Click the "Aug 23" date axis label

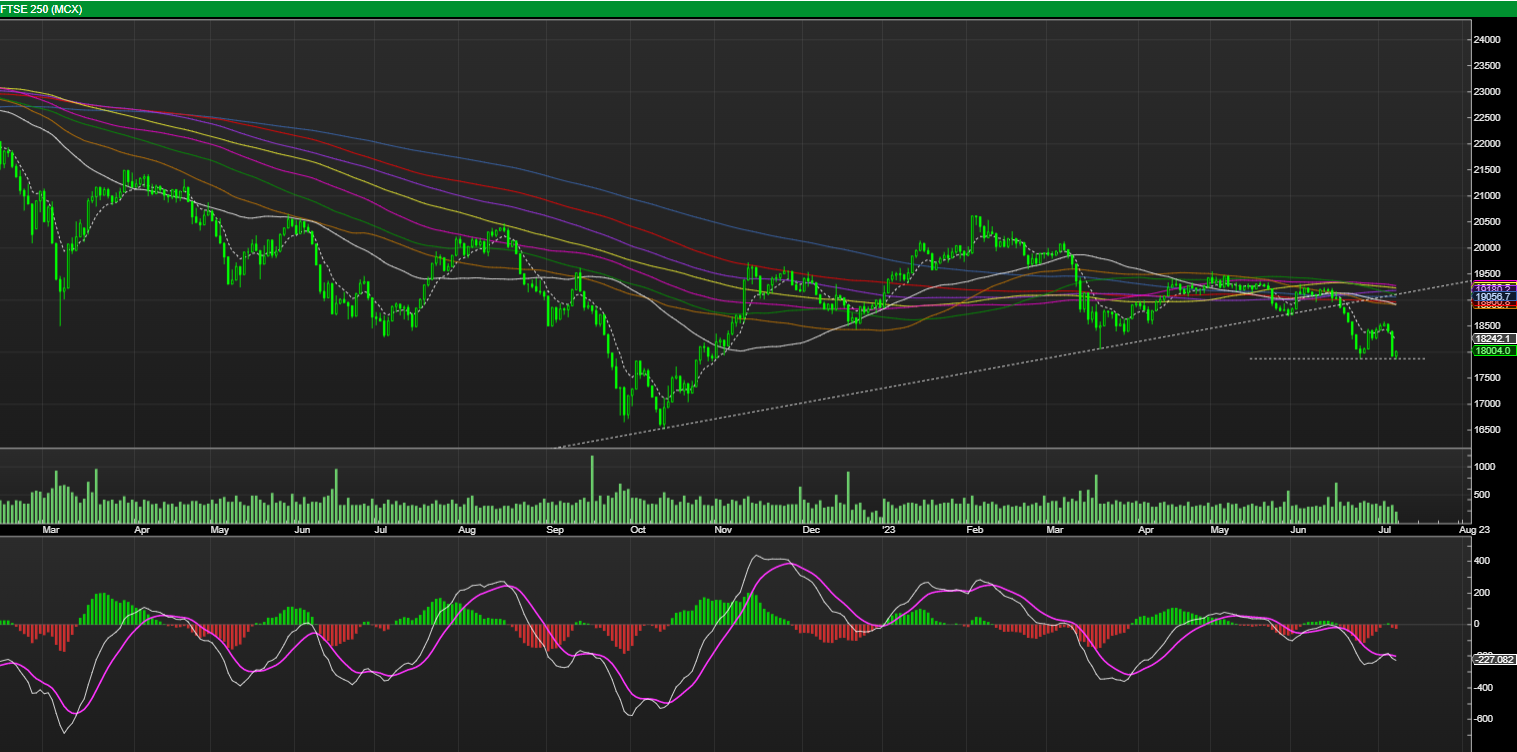coord(1474,530)
